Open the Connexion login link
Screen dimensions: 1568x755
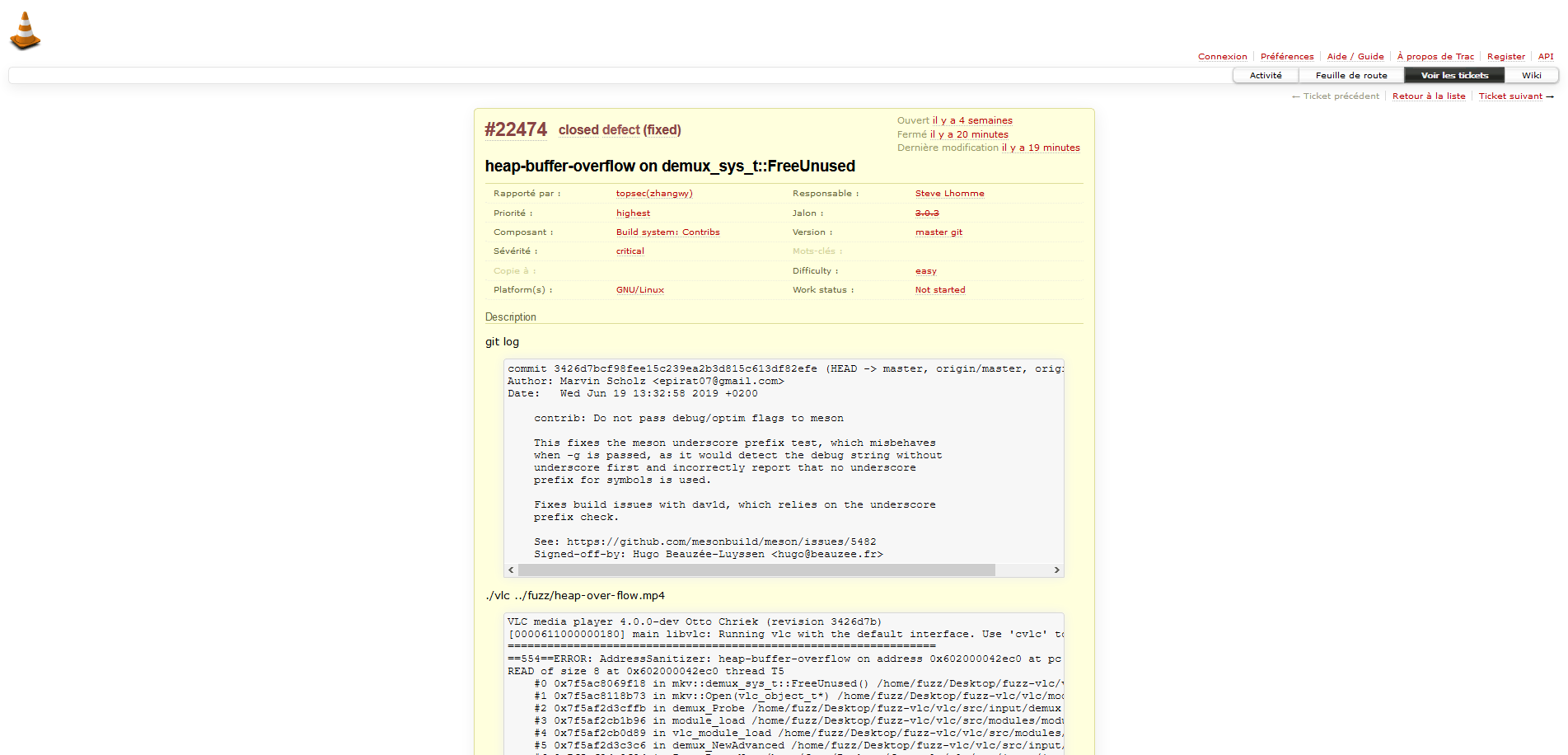tap(1222, 57)
